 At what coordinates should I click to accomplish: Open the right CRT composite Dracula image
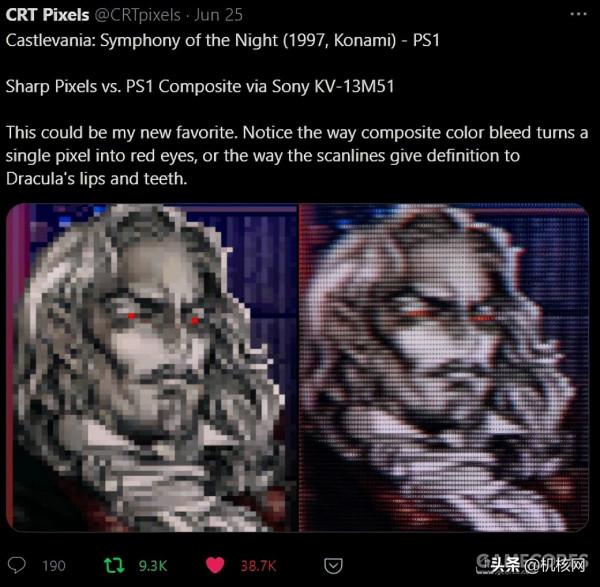444,367
